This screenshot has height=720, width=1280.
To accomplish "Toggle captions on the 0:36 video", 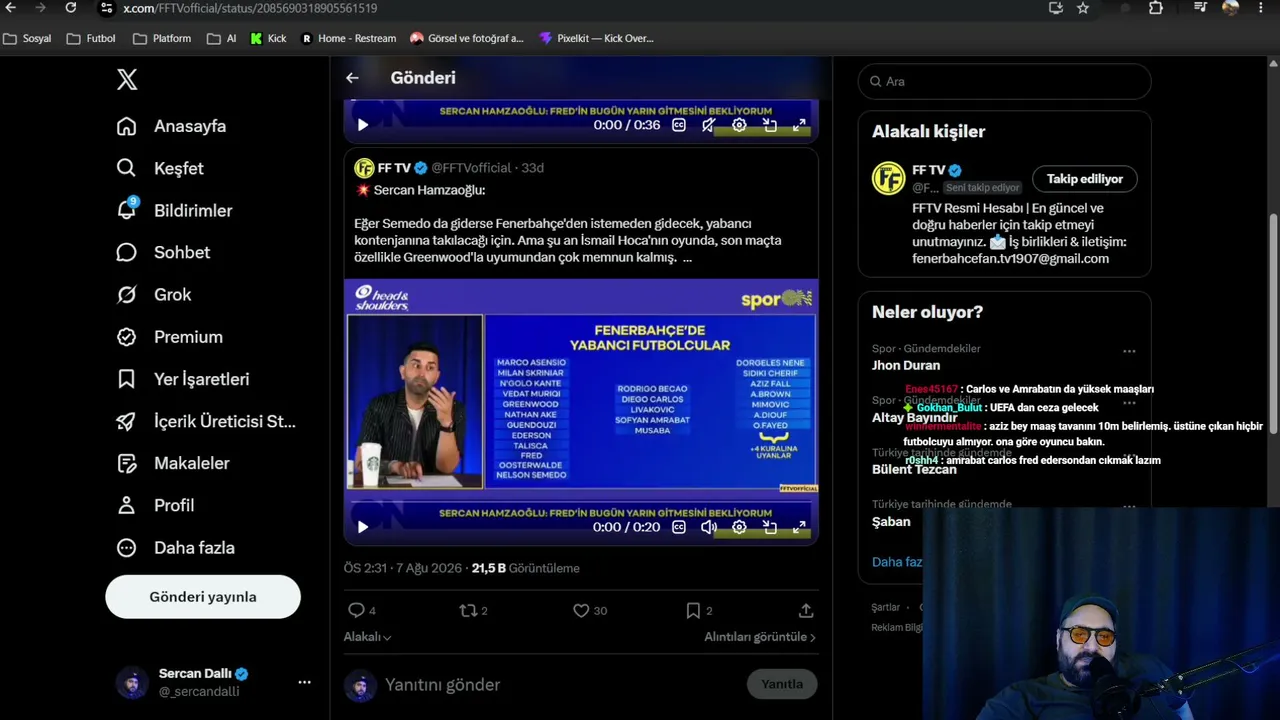I will pos(679,125).
